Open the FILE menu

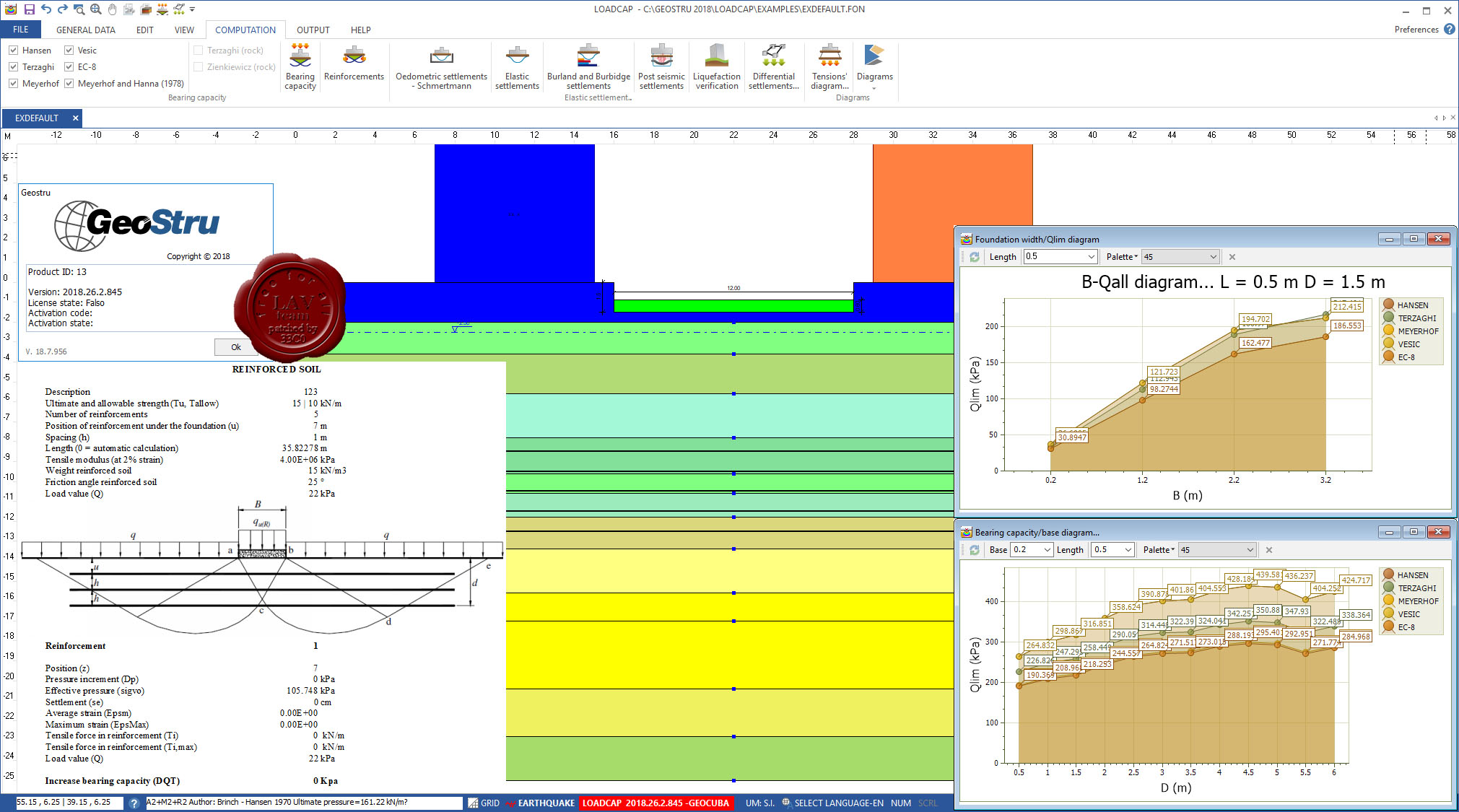tap(21, 30)
